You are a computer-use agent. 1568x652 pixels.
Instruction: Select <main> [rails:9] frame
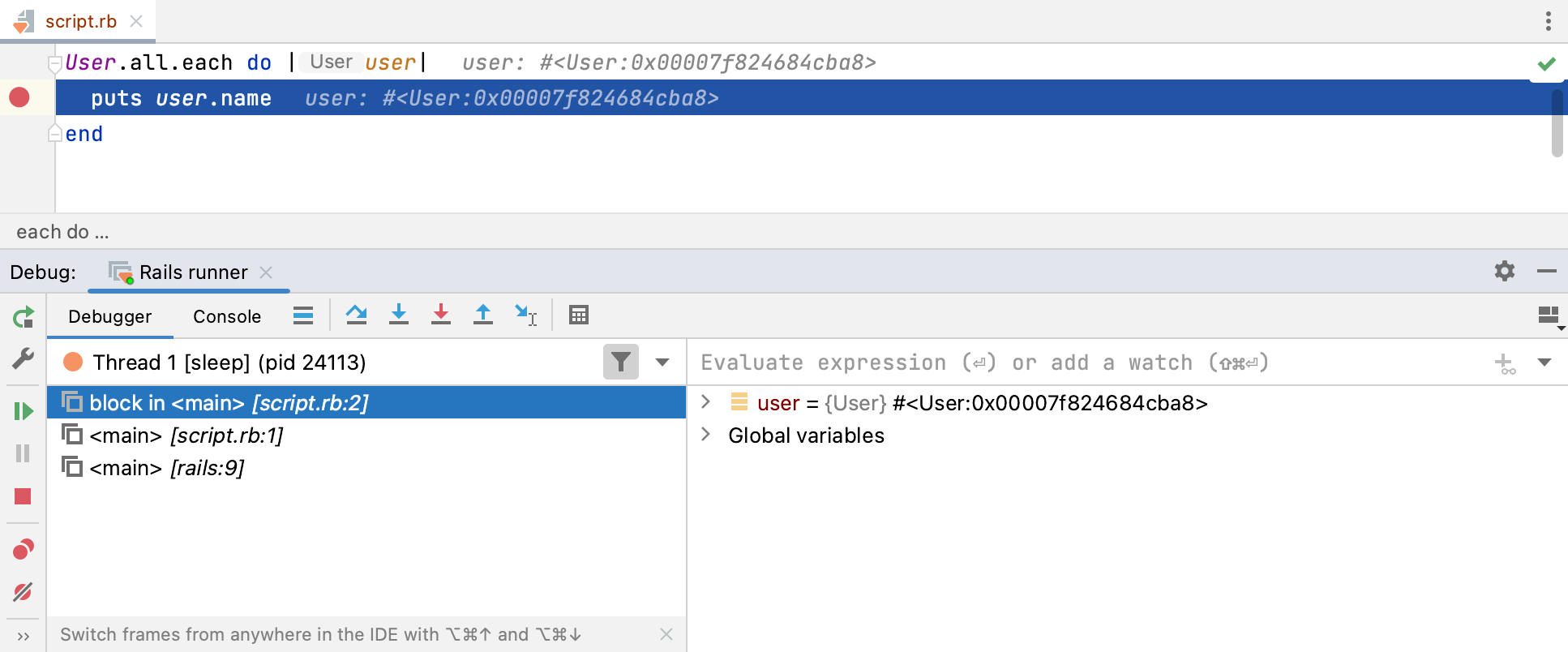coord(366,468)
